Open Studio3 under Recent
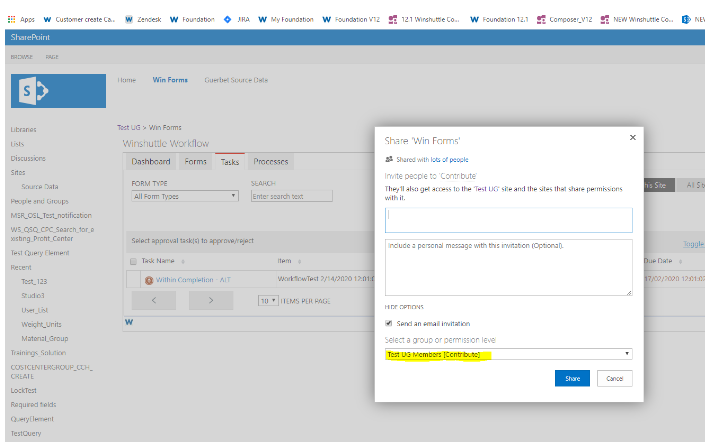This screenshot has width=712, height=447. pyautogui.click(x=33, y=296)
